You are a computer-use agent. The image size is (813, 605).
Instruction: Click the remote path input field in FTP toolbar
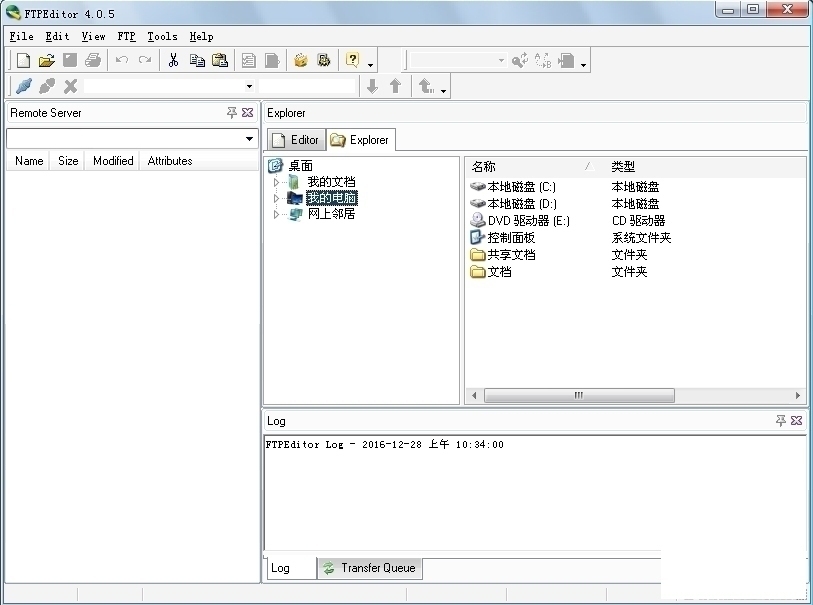click(307, 86)
